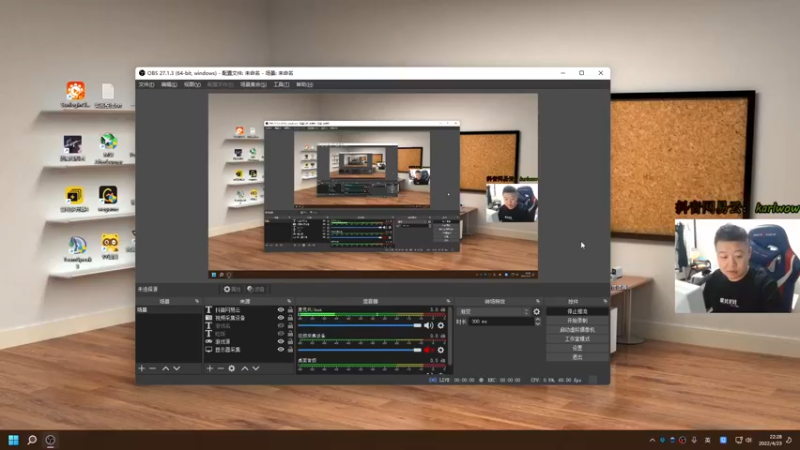Open 工具(T) menu

(281, 85)
